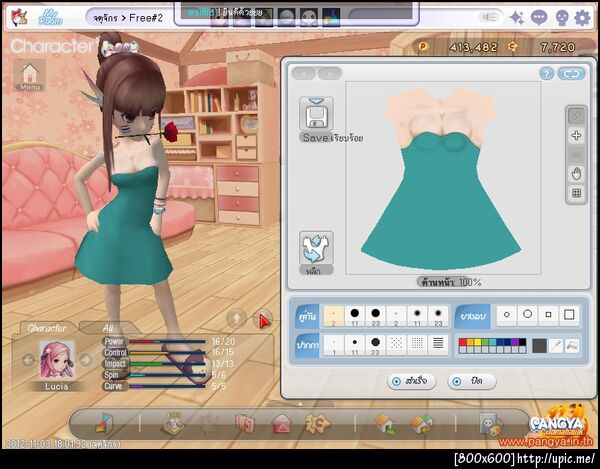Image resolution: width=600 pixels, height=469 pixels.
Task: Select the small square eraser
Action: (548, 315)
